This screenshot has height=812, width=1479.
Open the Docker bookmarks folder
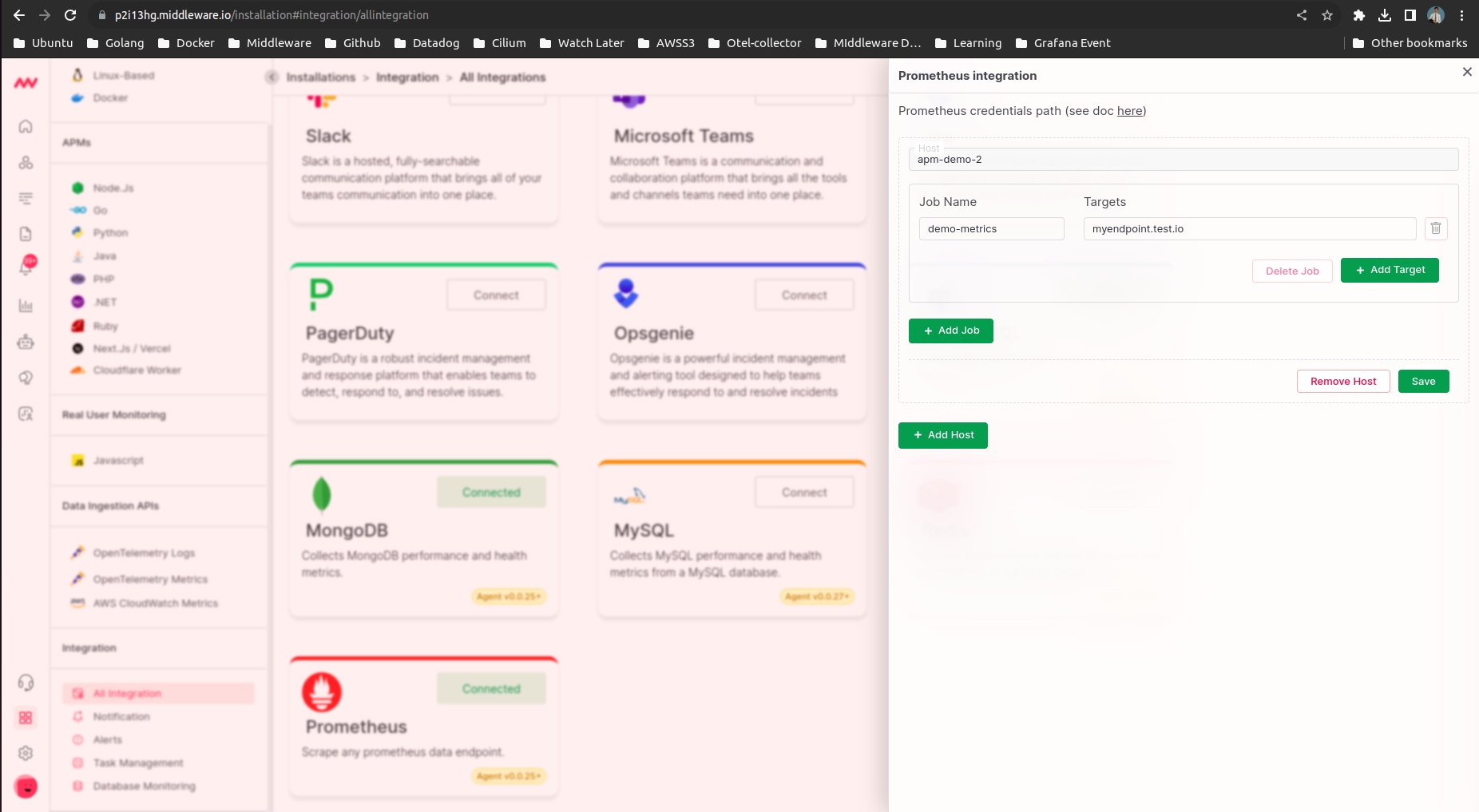[187, 43]
